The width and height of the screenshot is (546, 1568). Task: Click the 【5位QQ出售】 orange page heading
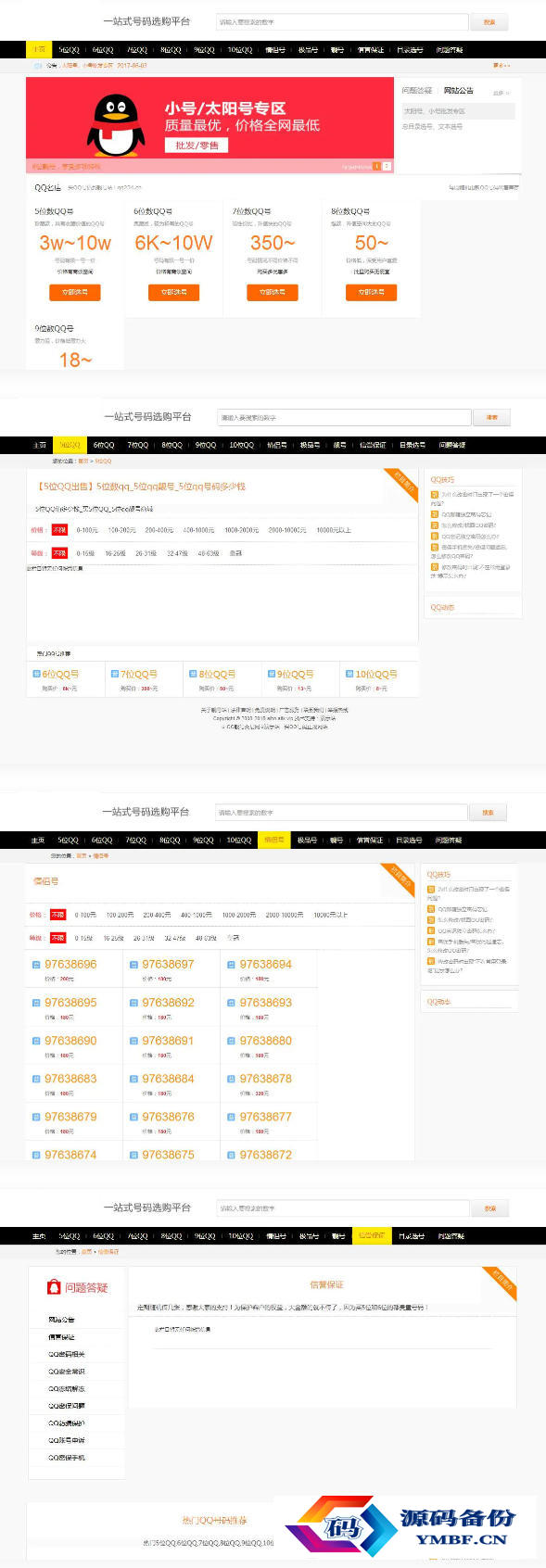click(x=142, y=487)
